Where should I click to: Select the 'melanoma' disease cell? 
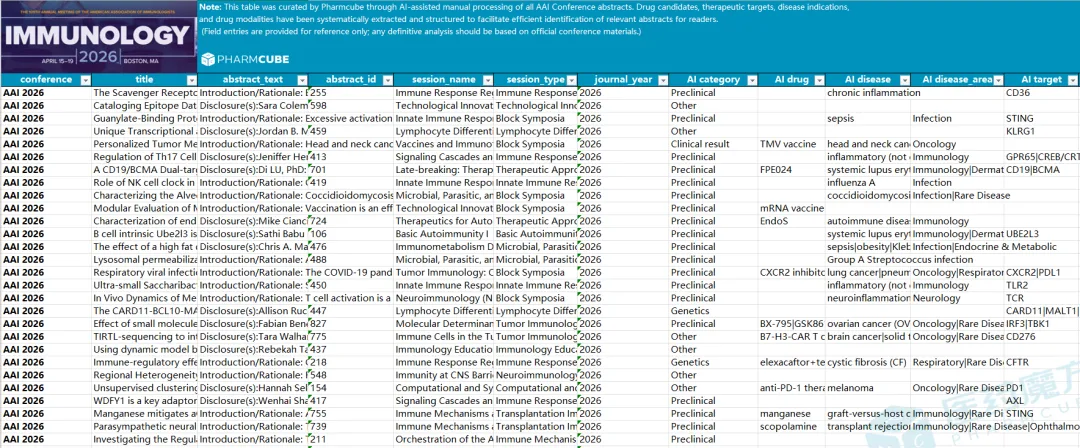pyautogui.click(x=868, y=388)
